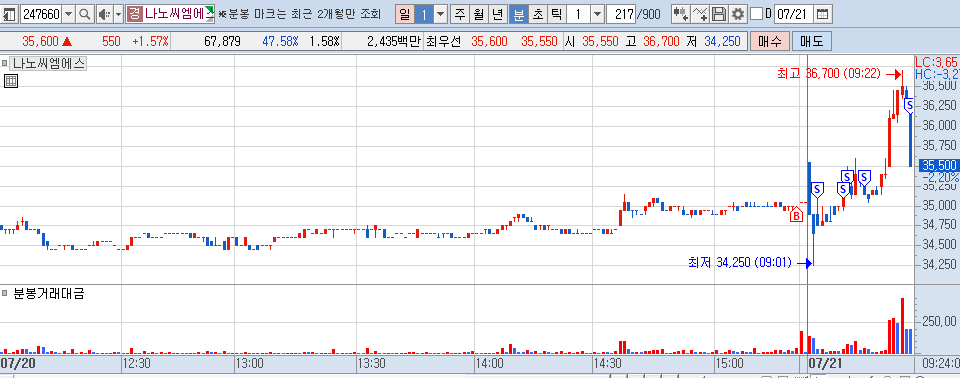Select the 초 seconds chart tab
Screen dimensions: 960x378
[538, 13]
